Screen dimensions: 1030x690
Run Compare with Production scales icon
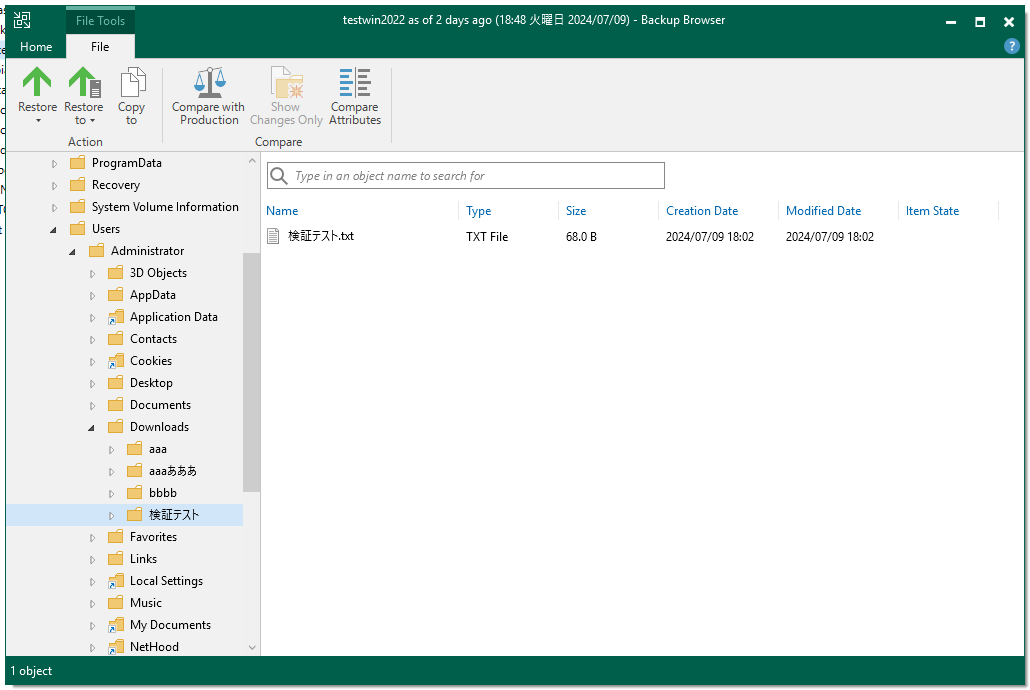(209, 82)
